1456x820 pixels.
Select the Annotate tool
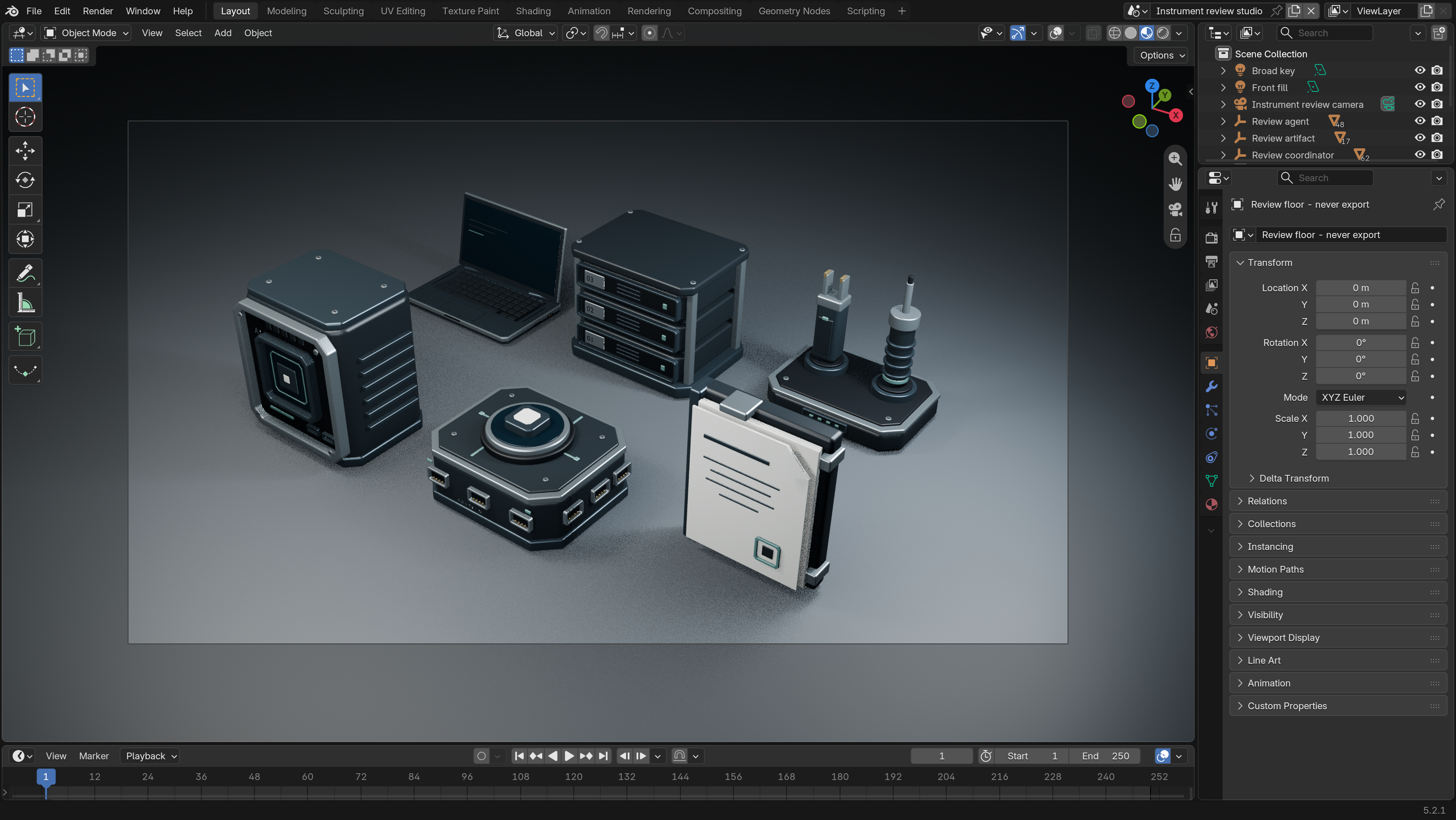[25, 273]
